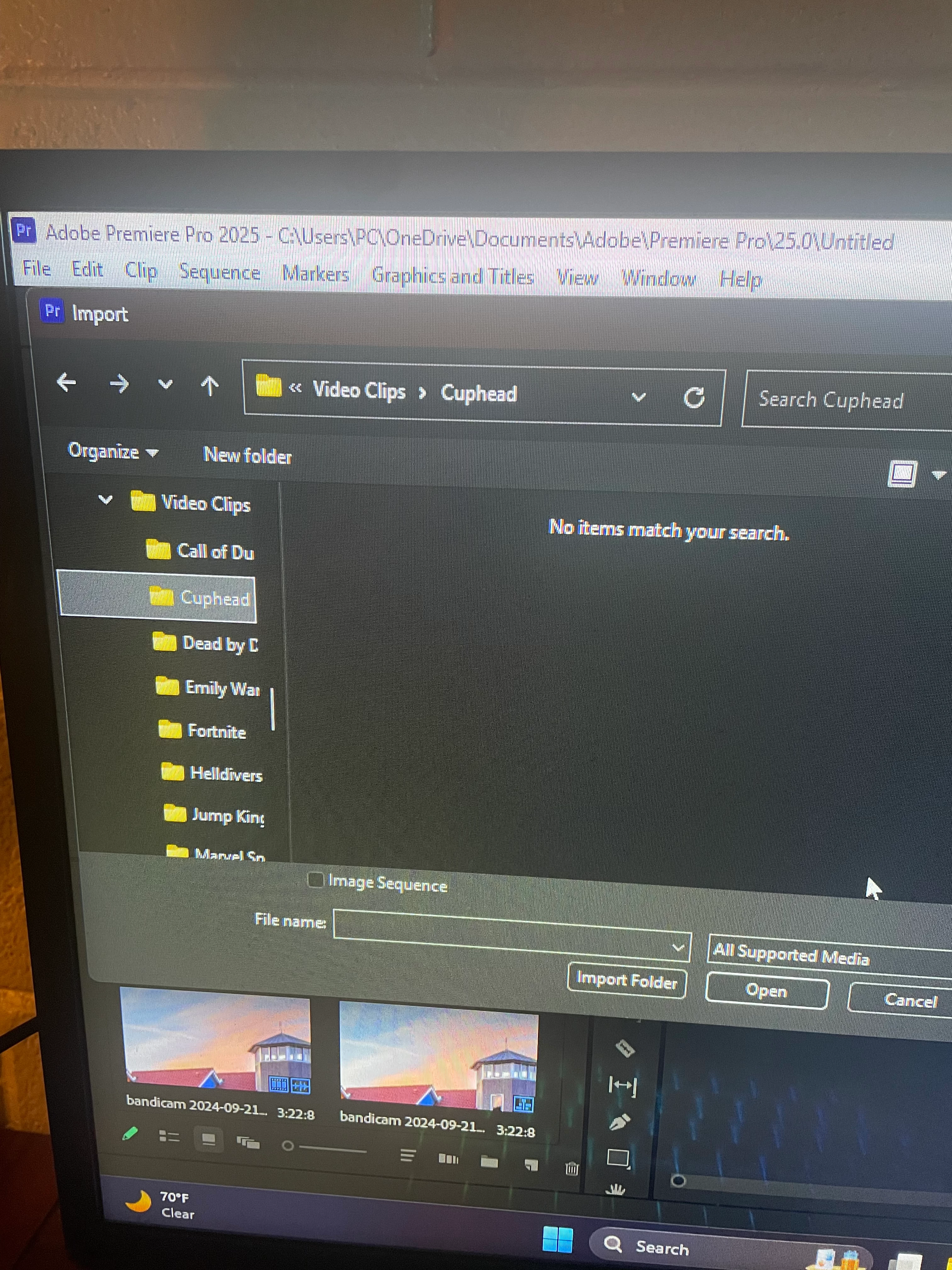The height and width of the screenshot is (1270, 952).
Task: Collapse the Video Clips tree folder
Action: (105, 500)
